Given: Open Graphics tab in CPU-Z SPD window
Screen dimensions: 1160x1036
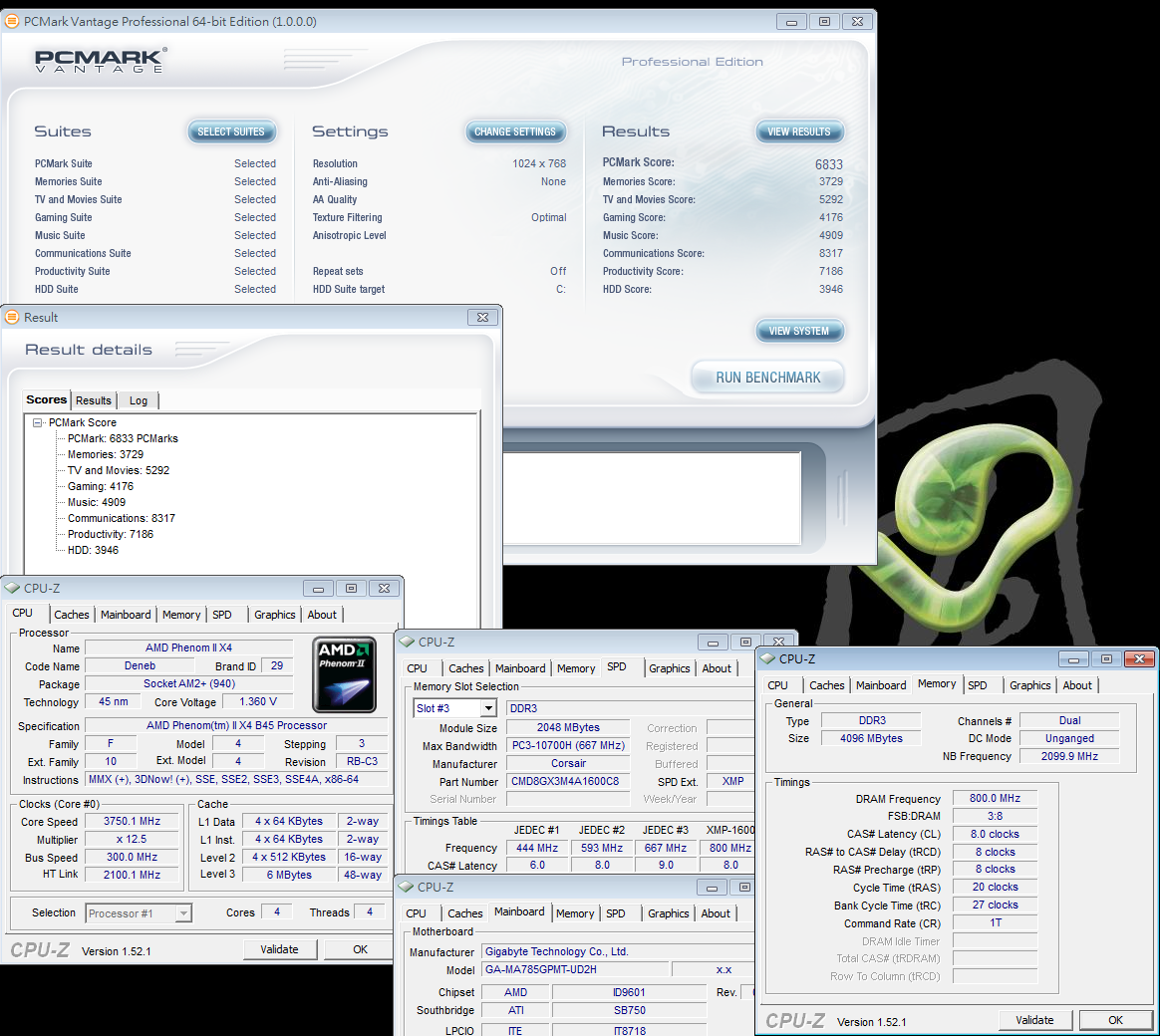Looking at the screenshot, I should (670, 668).
